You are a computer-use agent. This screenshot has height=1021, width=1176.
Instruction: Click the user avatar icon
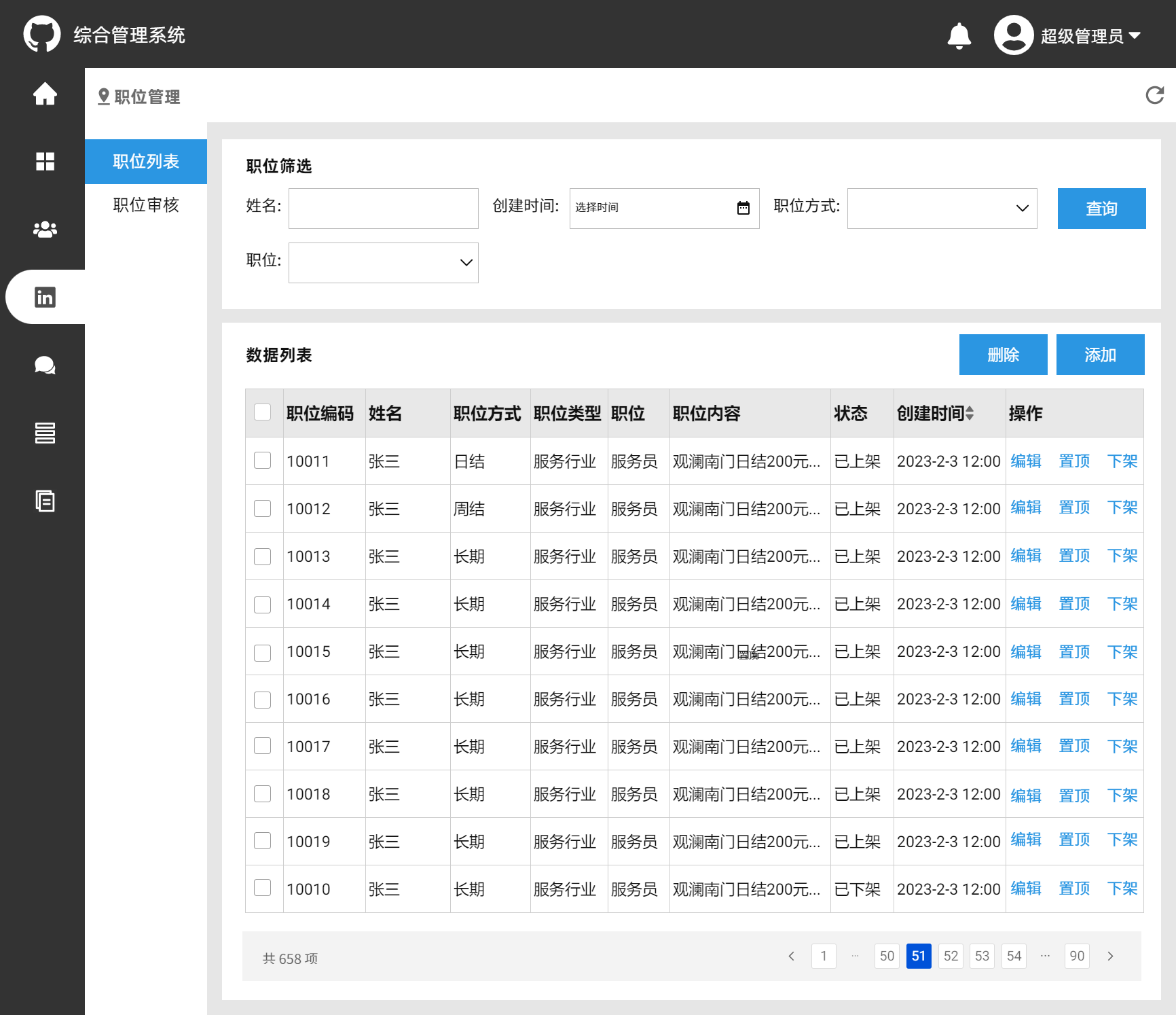point(1014,35)
